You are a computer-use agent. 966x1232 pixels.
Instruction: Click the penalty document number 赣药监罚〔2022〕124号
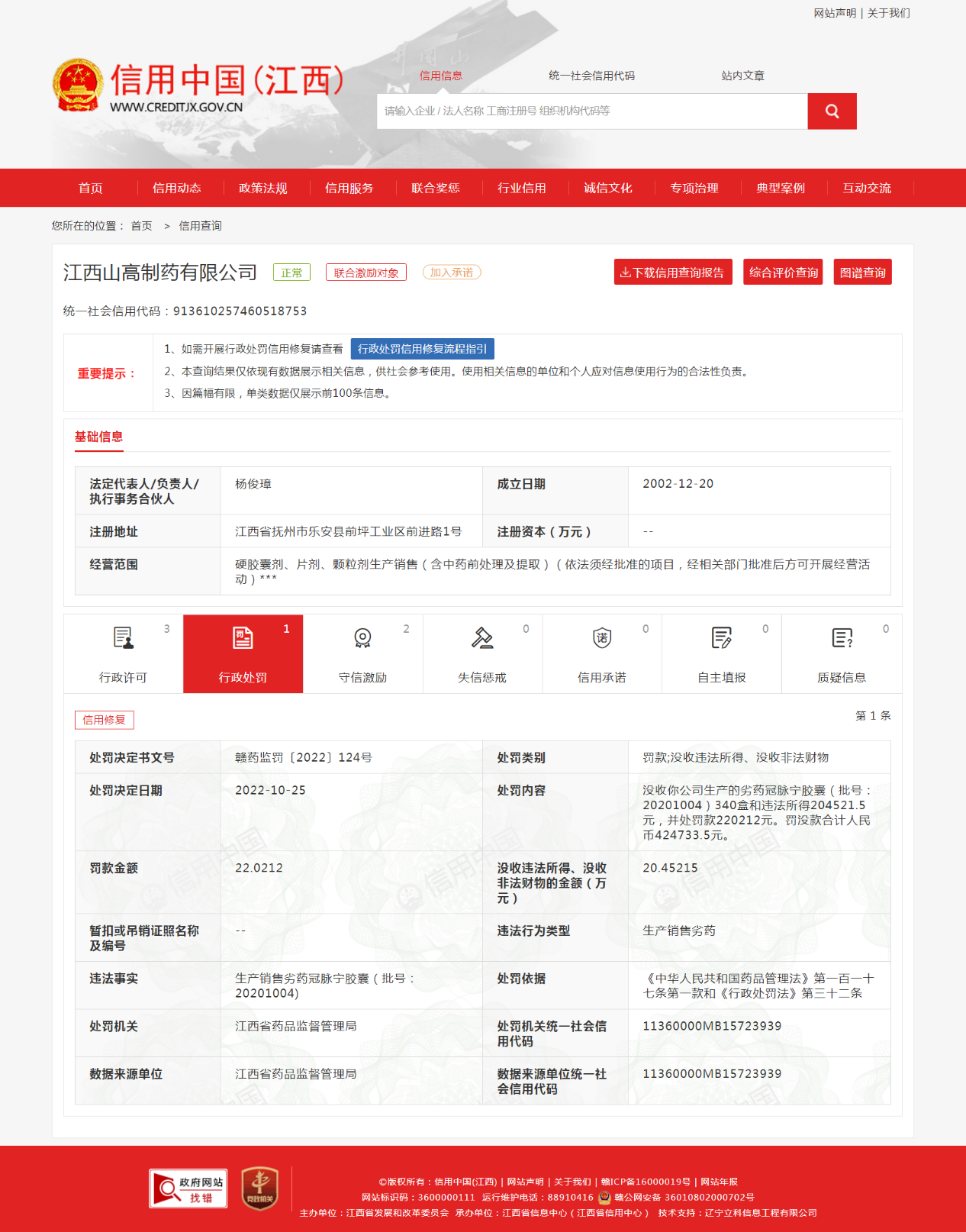pyautogui.click(x=304, y=757)
